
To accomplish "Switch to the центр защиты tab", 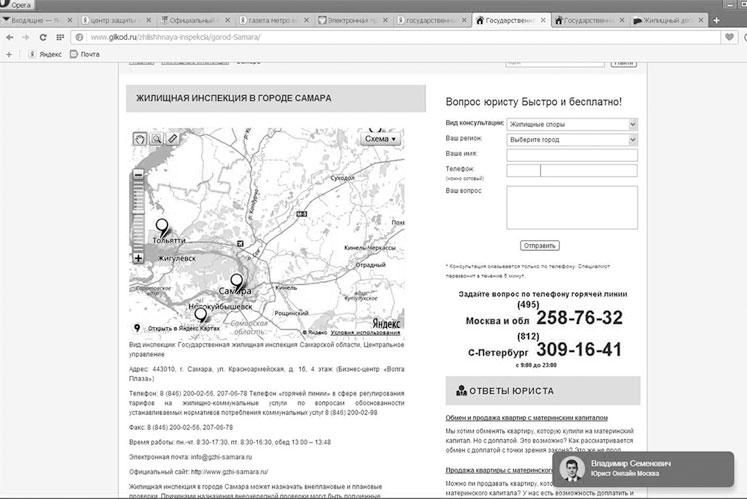I will click(112, 20).
